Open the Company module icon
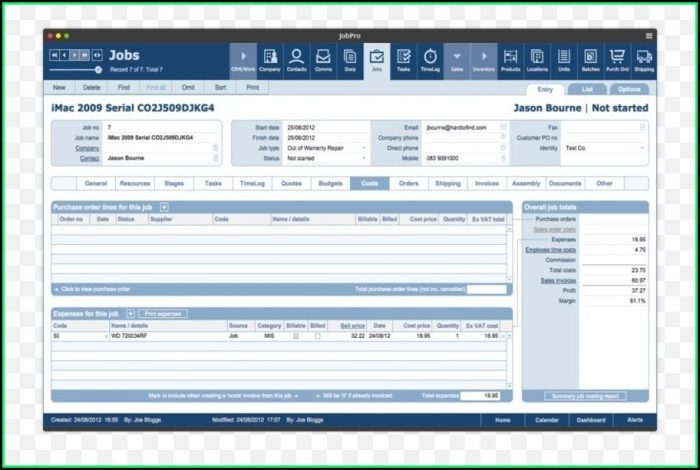Viewport: 700px width, 470px height. (x=270, y=61)
